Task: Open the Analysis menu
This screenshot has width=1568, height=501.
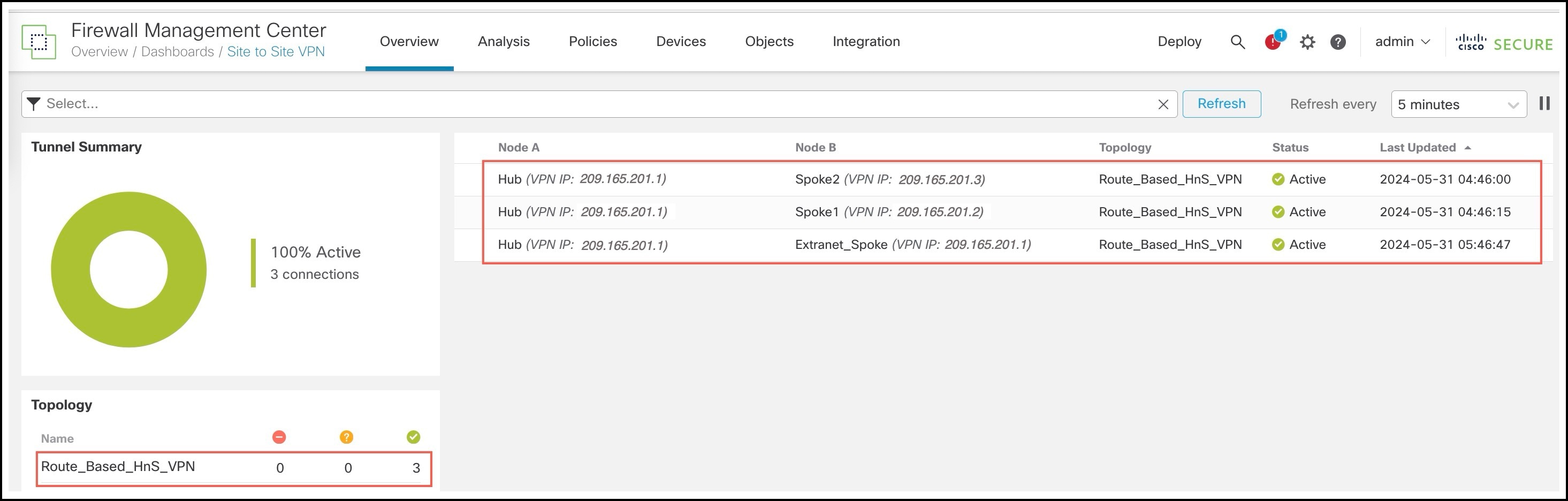Action: tap(504, 41)
